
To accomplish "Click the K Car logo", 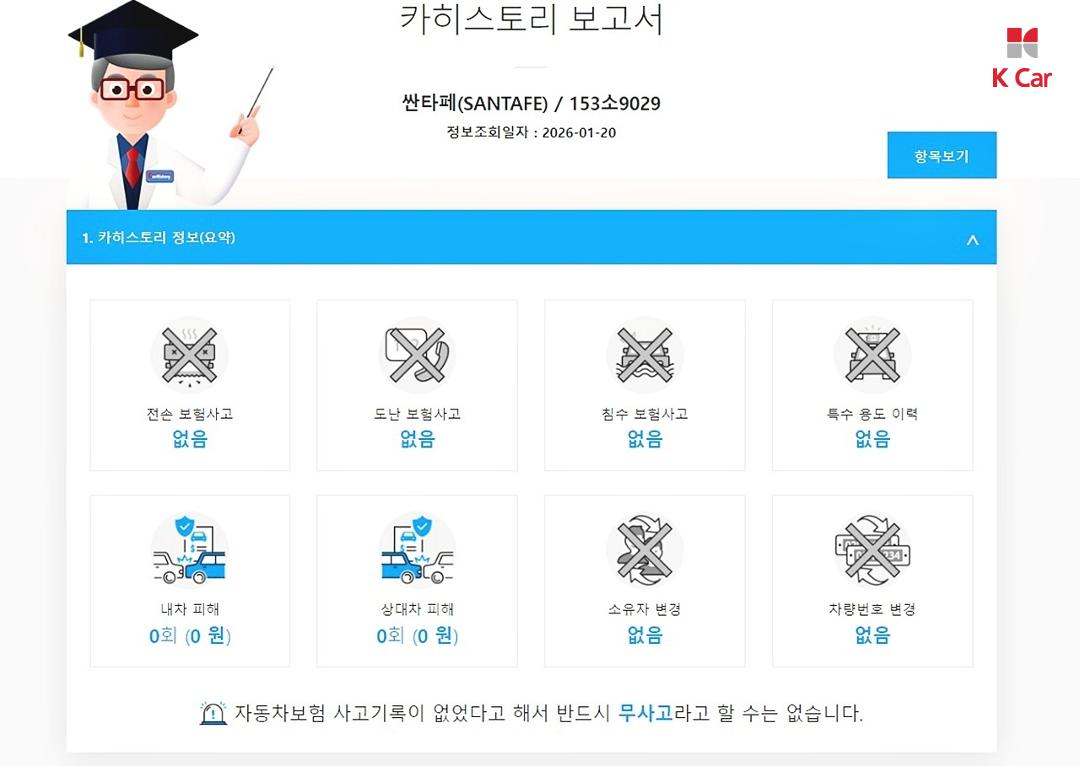I will (x=1022, y=59).
